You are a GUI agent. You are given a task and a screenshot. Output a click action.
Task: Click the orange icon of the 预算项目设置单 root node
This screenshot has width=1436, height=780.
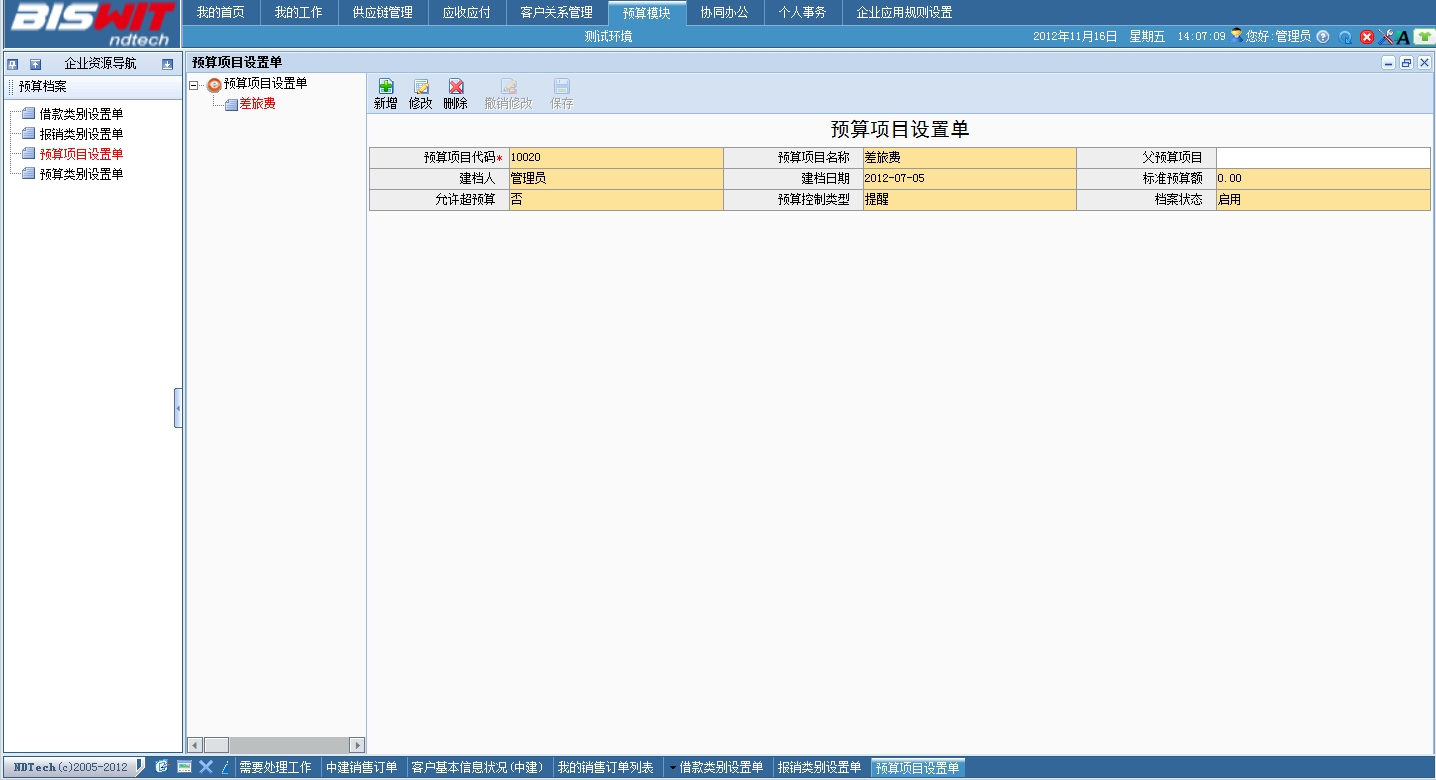click(x=214, y=85)
